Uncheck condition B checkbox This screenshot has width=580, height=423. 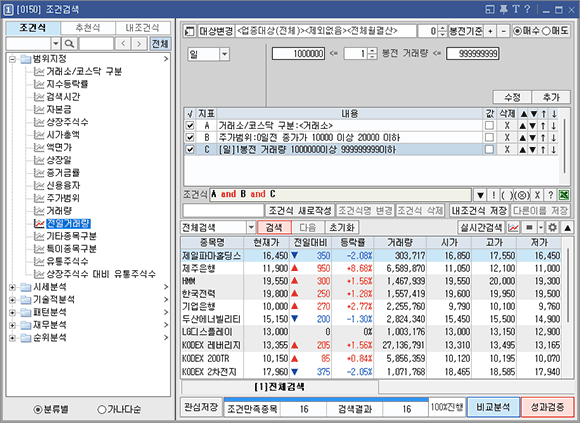(190, 138)
